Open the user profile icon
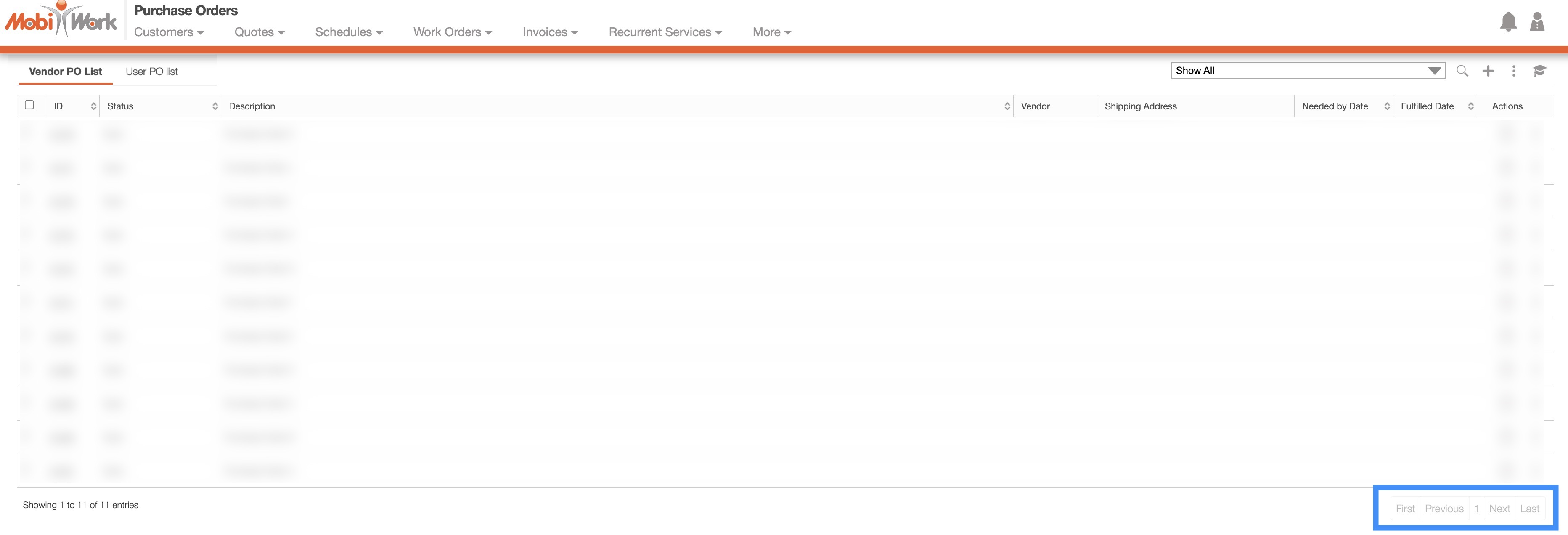Image resolution: width=1568 pixels, height=535 pixels. click(1537, 22)
